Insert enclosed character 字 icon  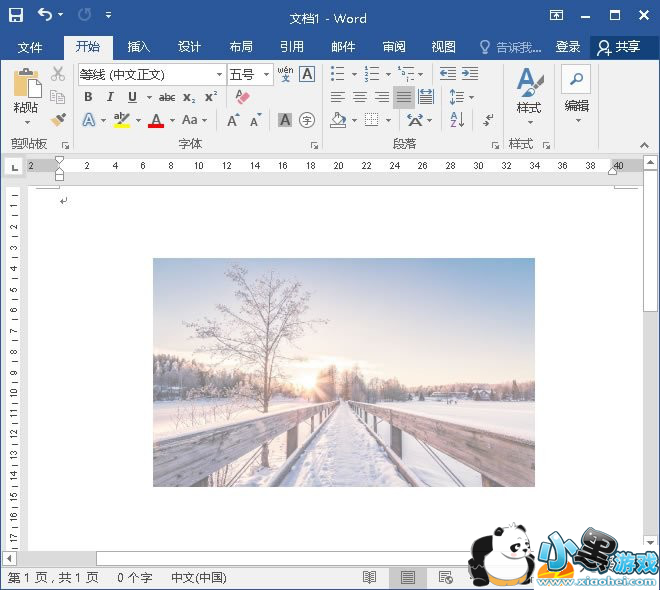[307, 120]
